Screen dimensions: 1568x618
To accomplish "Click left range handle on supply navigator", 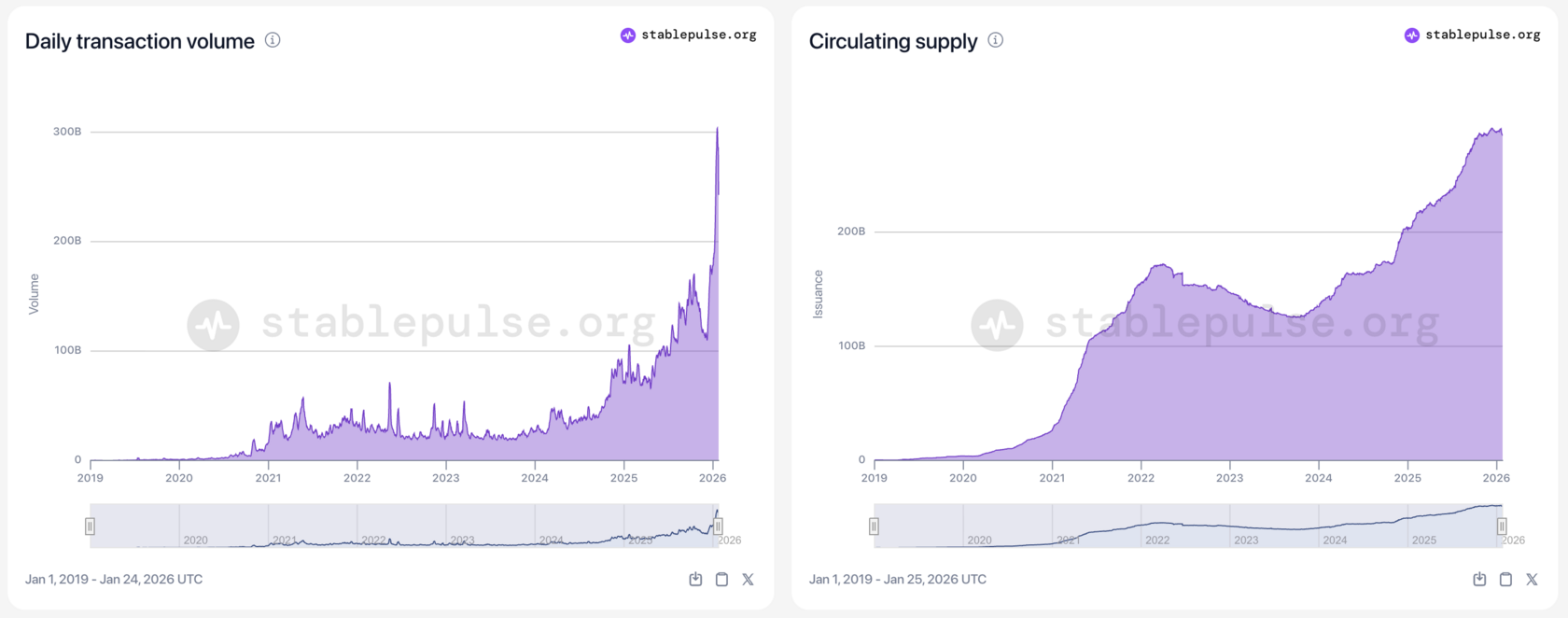I will click(874, 527).
